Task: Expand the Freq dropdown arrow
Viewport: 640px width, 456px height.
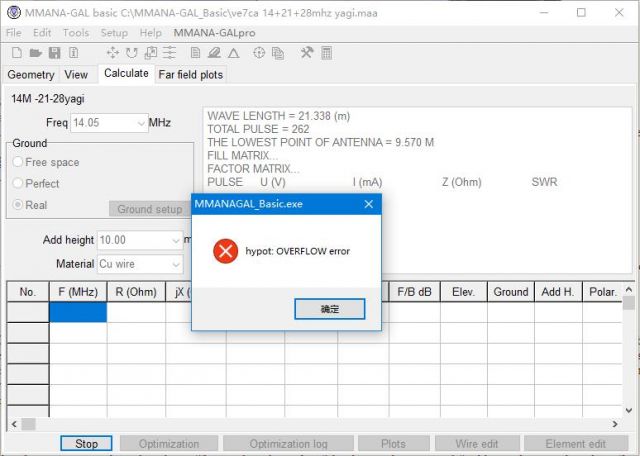Action: (141, 123)
